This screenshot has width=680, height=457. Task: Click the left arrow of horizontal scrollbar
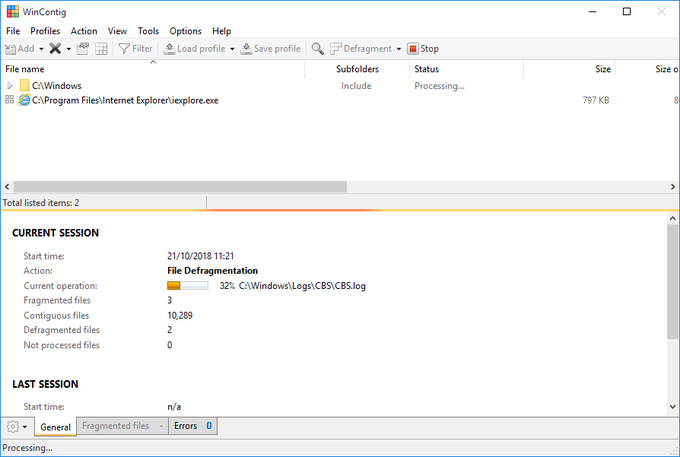7,187
